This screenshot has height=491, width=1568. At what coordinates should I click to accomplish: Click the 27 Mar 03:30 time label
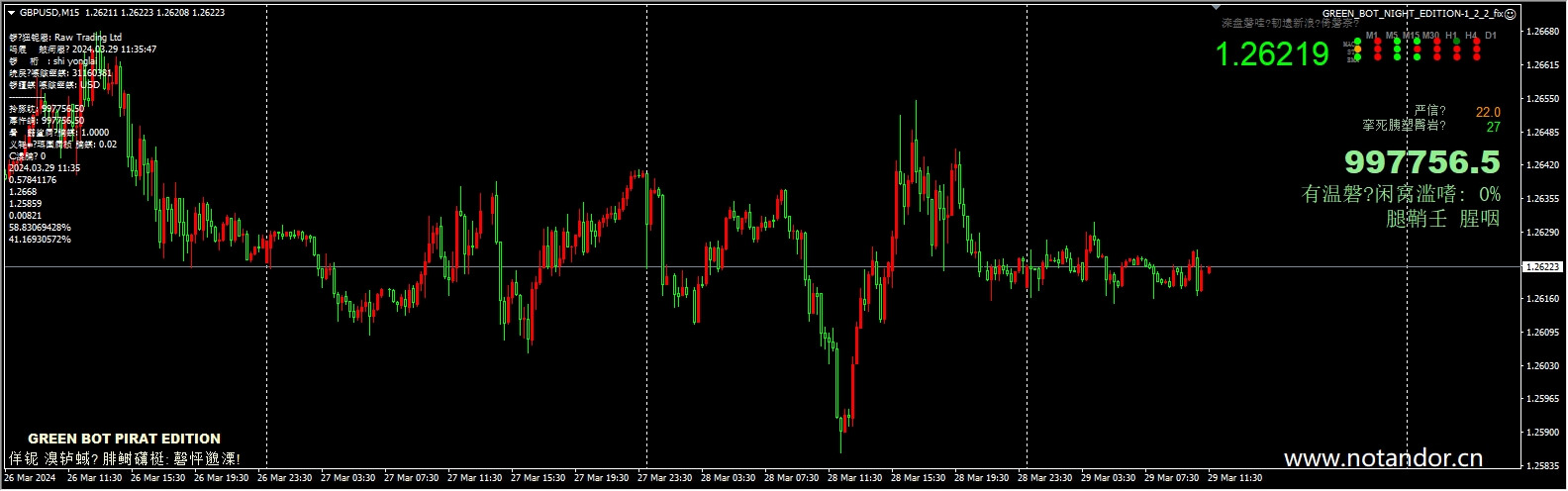click(348, 478)
